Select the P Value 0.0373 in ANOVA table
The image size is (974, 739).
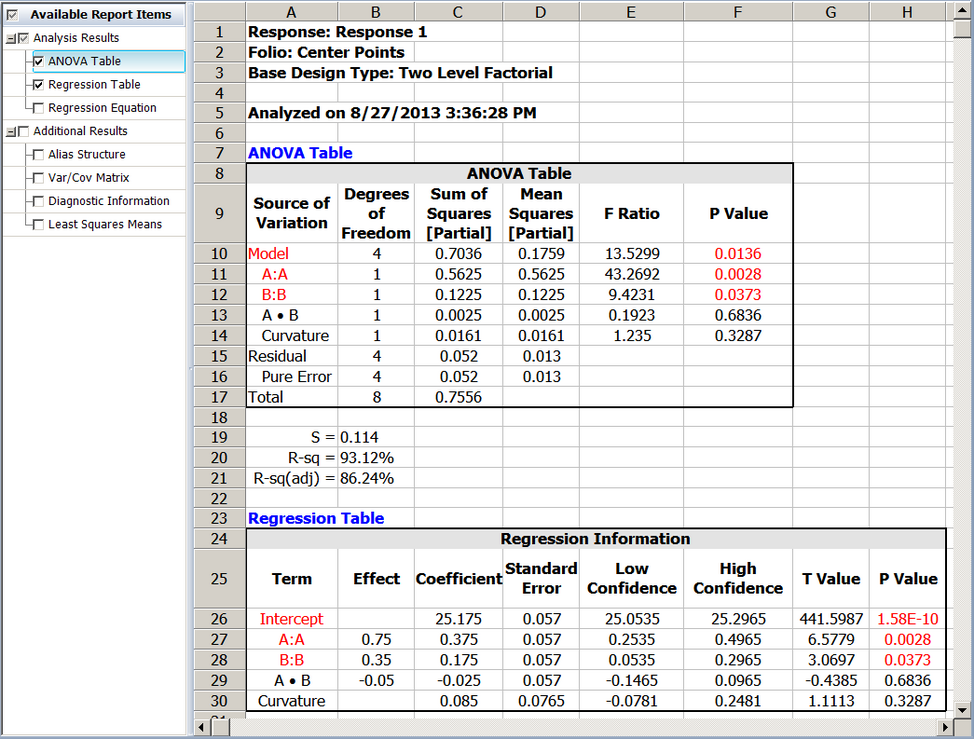click(738, 294)
